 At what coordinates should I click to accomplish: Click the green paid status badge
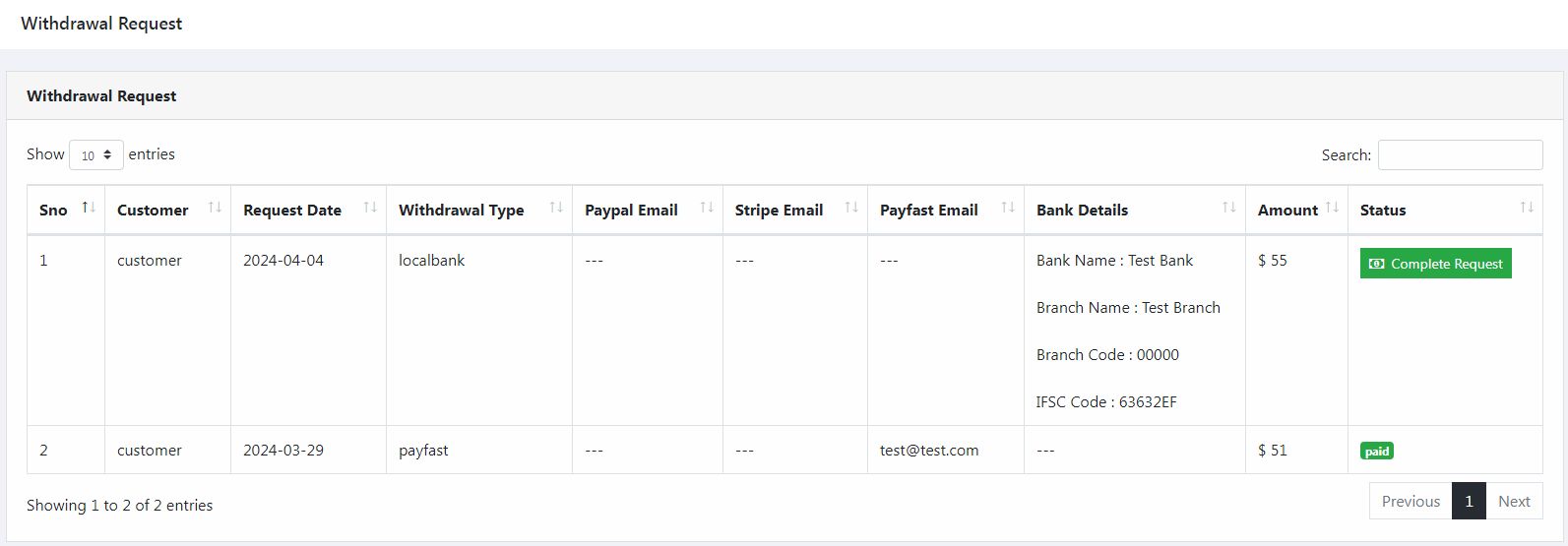click(x=1377, y=452)
